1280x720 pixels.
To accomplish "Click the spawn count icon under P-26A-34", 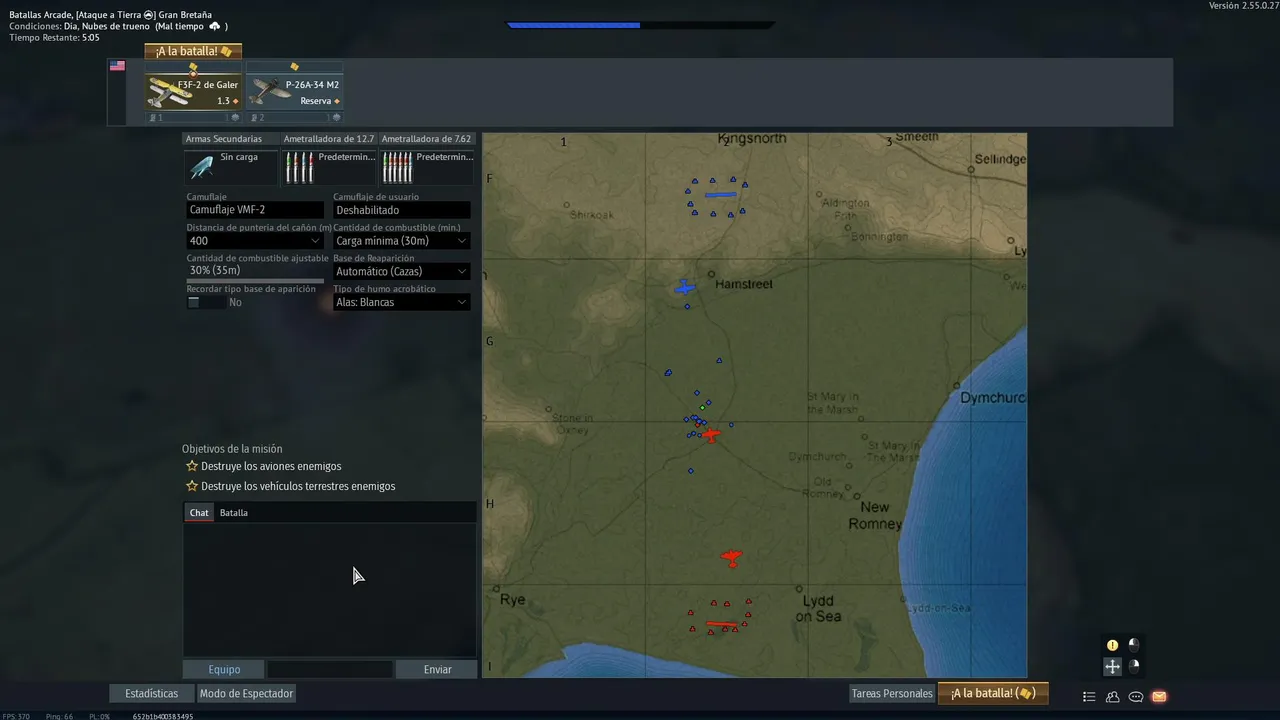I will pos(336,118).
